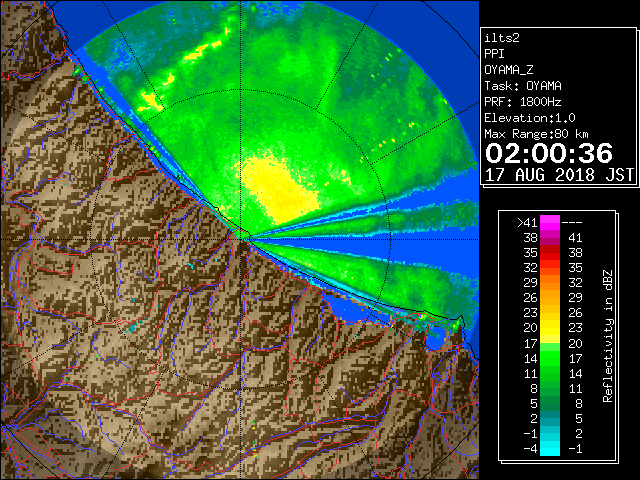Click the 'OYAMA_Z' product name
Image resolution: width=640 pixels, height=480 pixels.
[x=509, y=70]
